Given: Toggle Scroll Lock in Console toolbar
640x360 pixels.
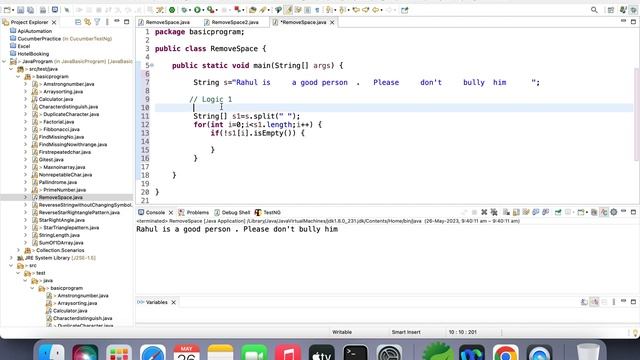Looking at the screenshot, I should click(516, 212).
